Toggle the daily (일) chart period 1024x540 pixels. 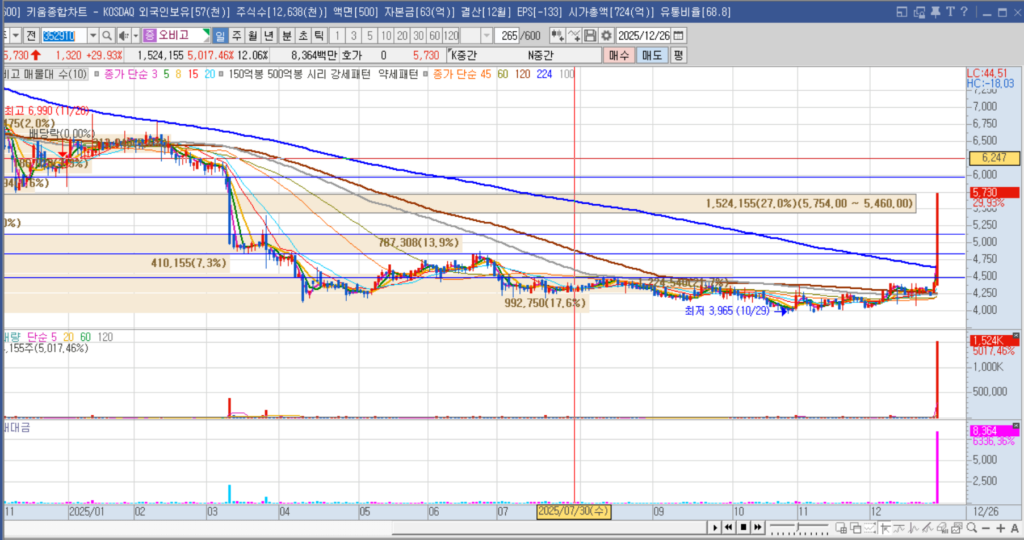pos(220,35)
